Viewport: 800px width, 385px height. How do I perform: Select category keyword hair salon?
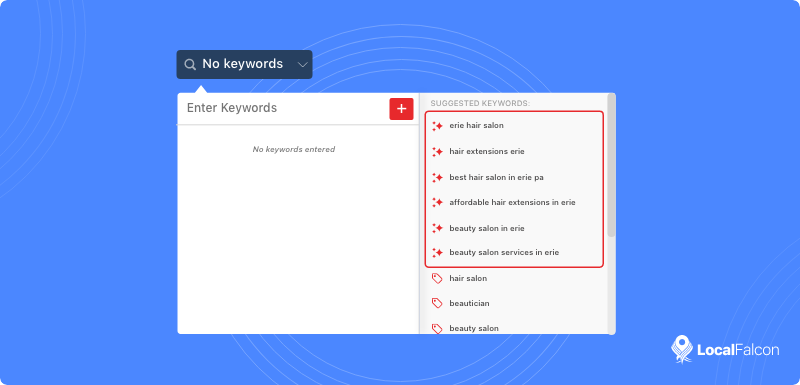point(468,278)
